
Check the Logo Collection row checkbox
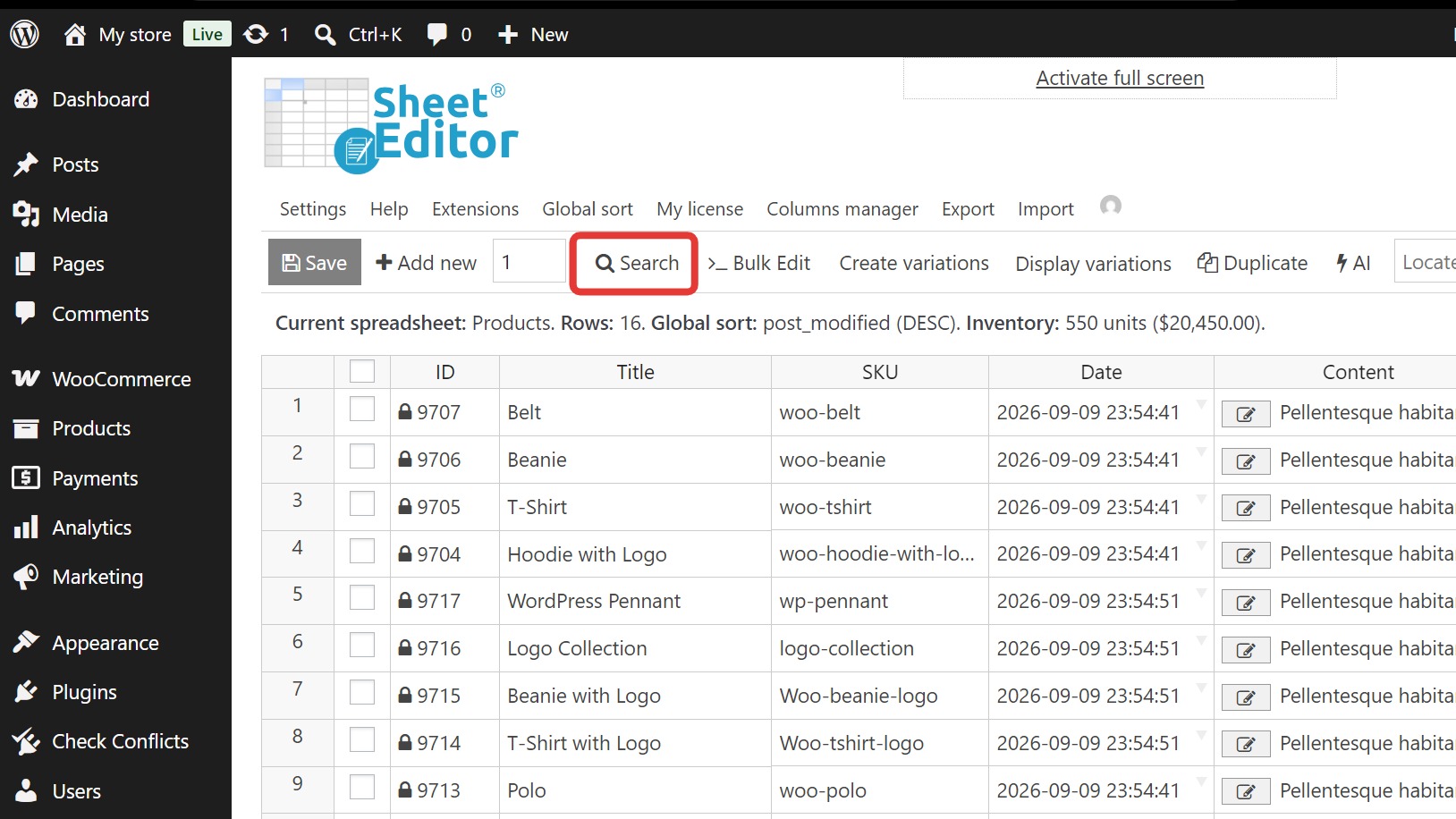362,645
